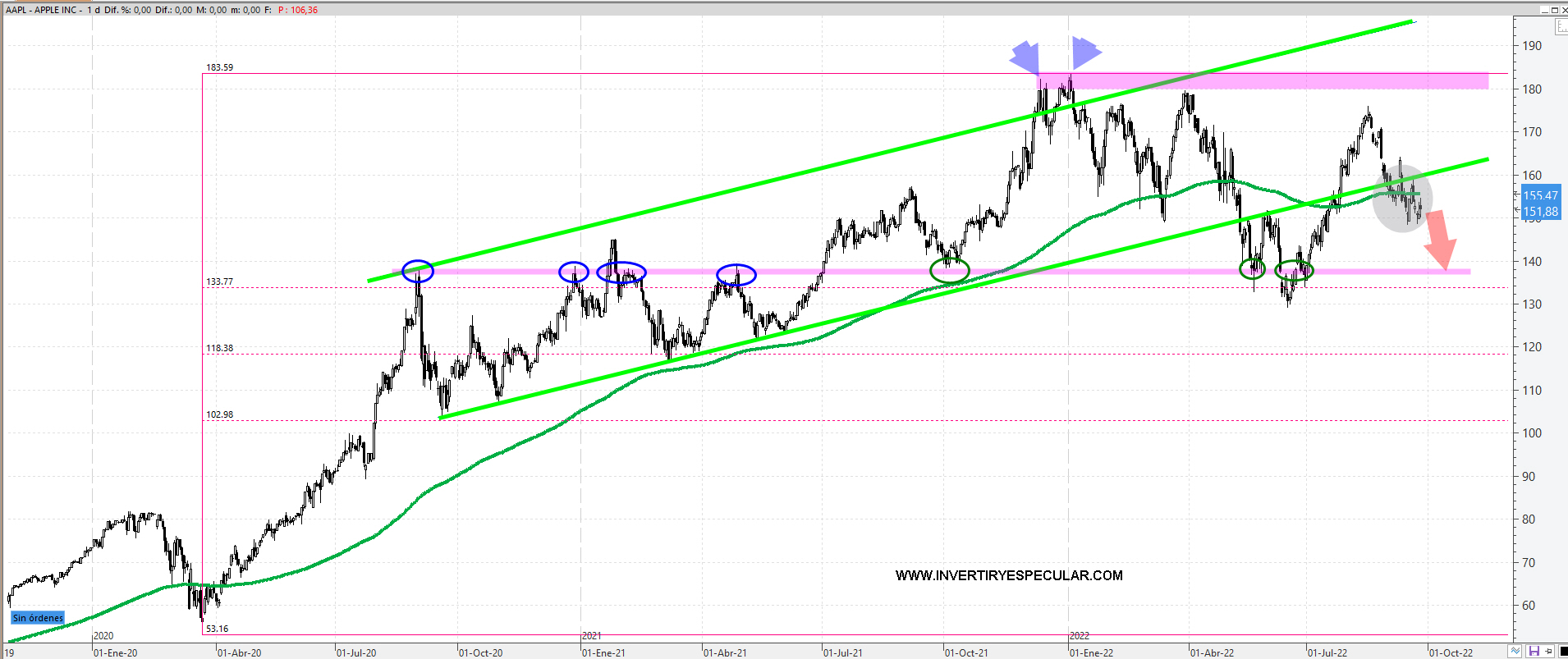Viewport: 1568px width, 659px height.
Task: Maximize the AAPL chart window
Action: (1554, 10)
